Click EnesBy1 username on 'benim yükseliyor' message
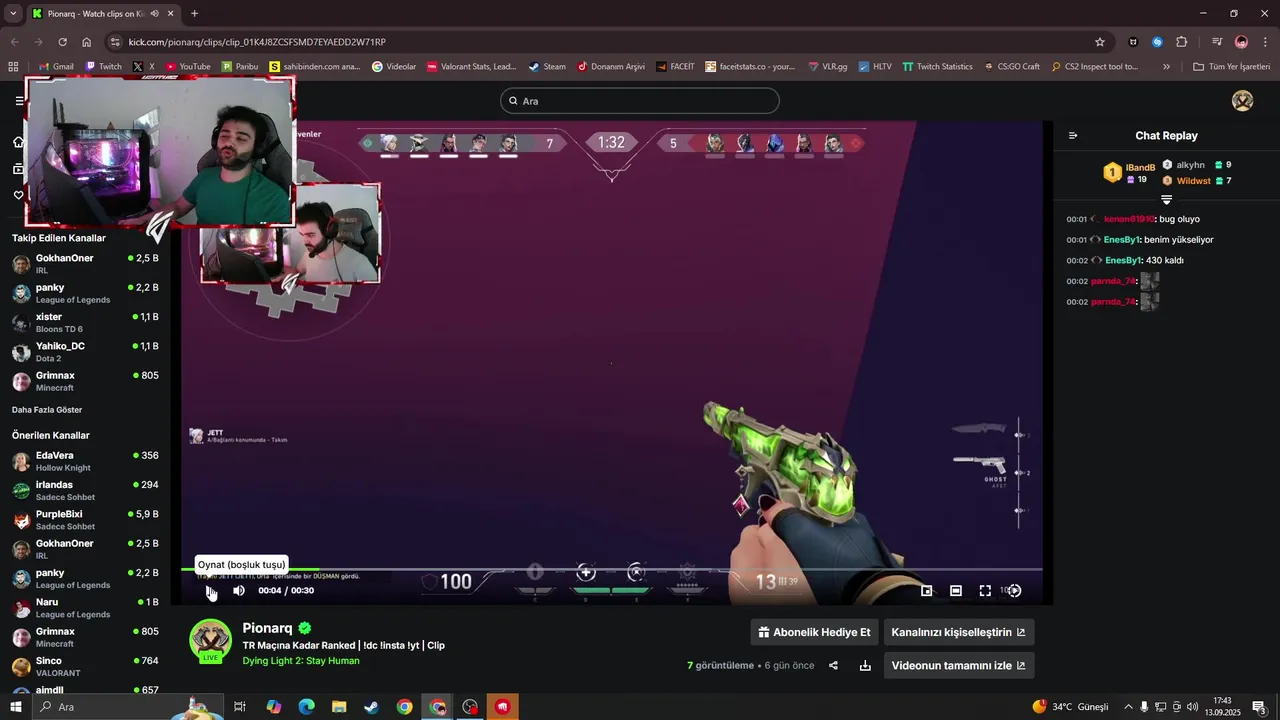1280x720 pixels. (x=1123, y=240)
